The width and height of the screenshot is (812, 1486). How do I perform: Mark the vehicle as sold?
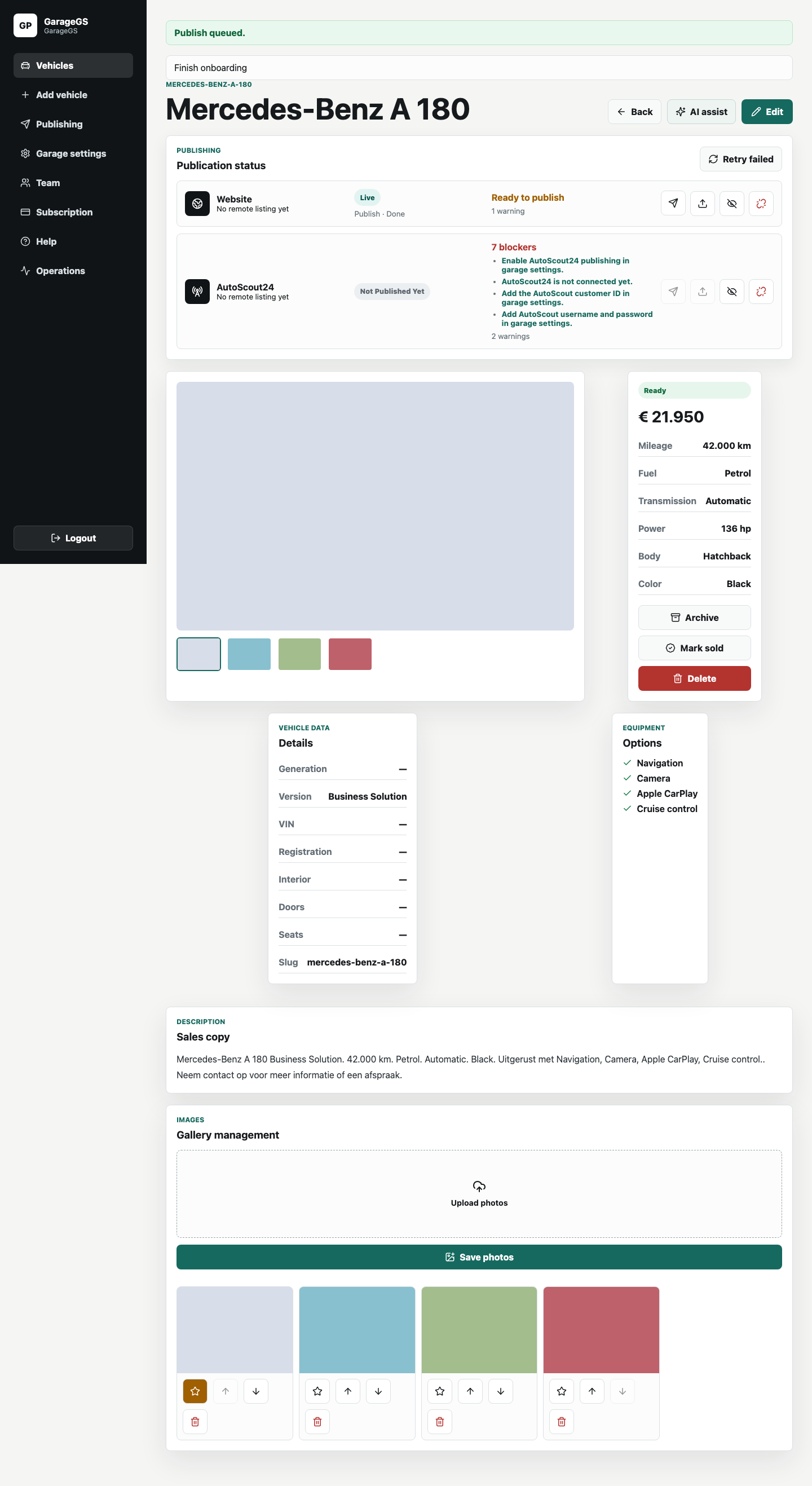pos(694,648)
